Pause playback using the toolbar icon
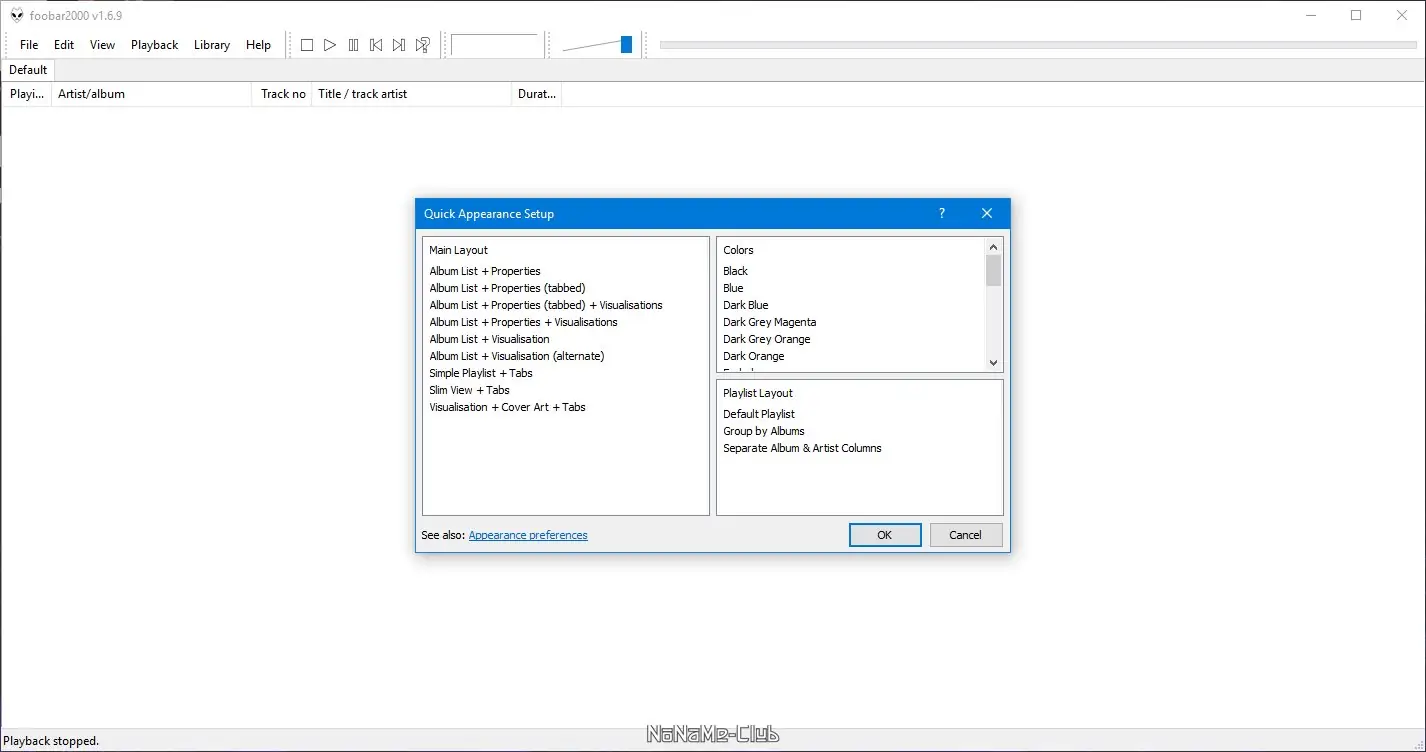The width and height of the screenshot is (1426, 752). click(x=353, y=45)
